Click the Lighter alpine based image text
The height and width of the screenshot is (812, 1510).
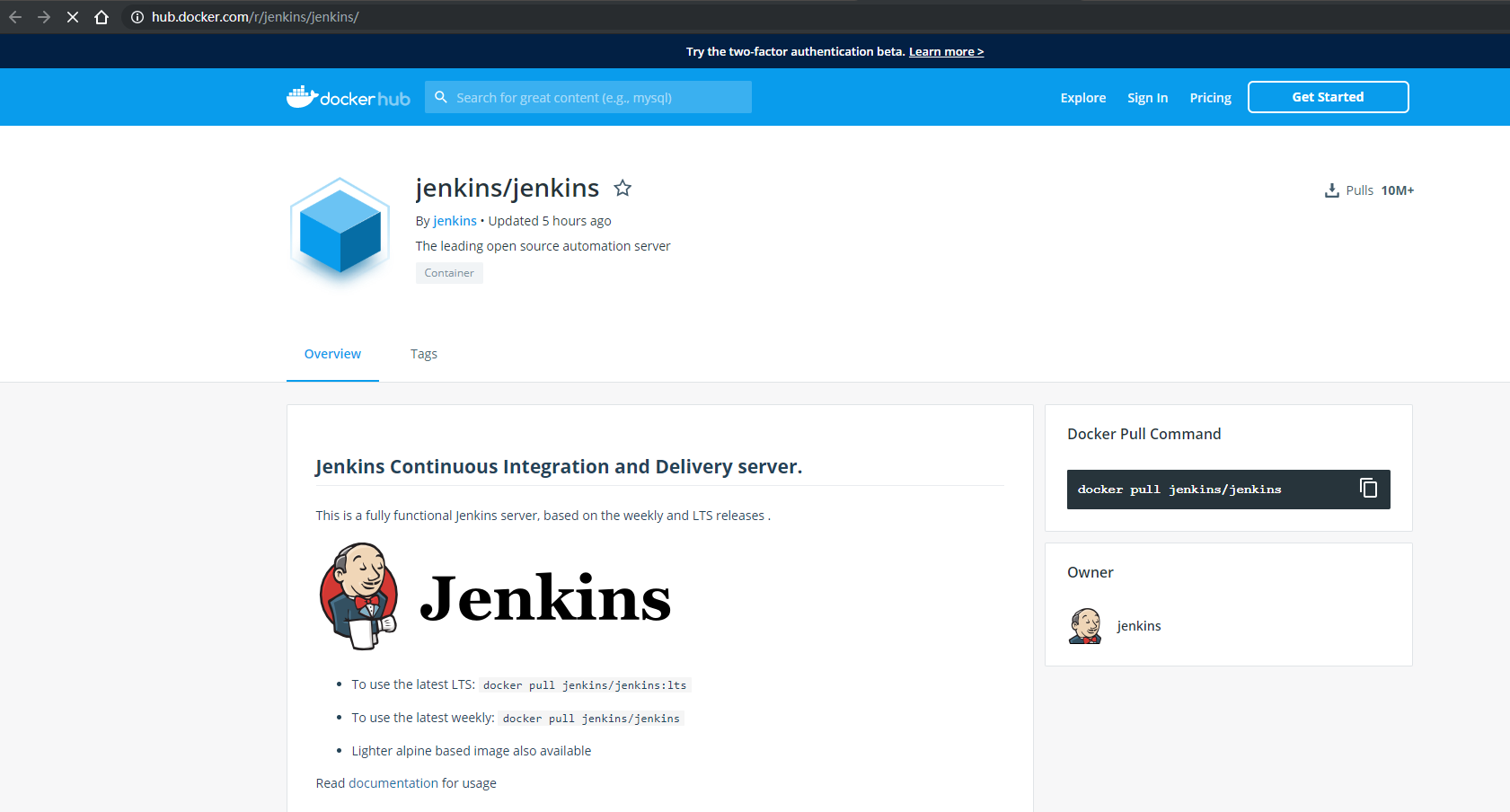(x=472, y=751)
